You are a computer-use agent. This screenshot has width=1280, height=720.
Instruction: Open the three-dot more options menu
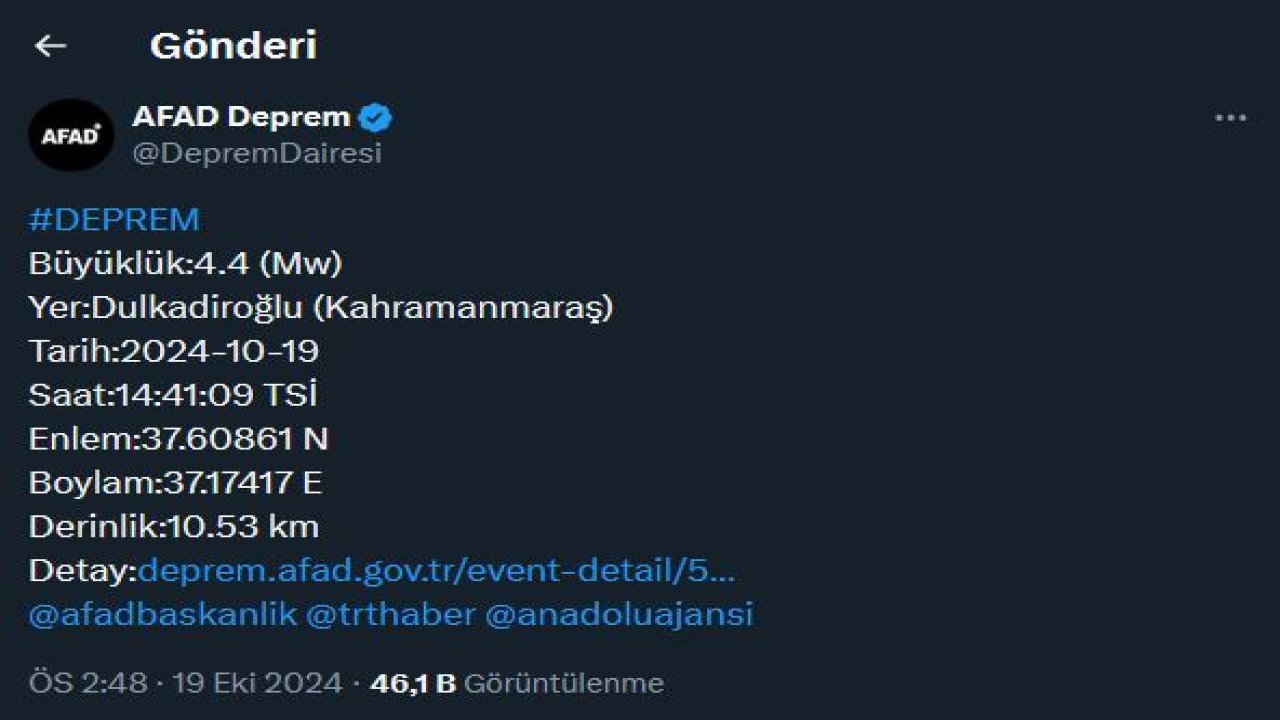pyautogui.click(x=1228, y=115)
